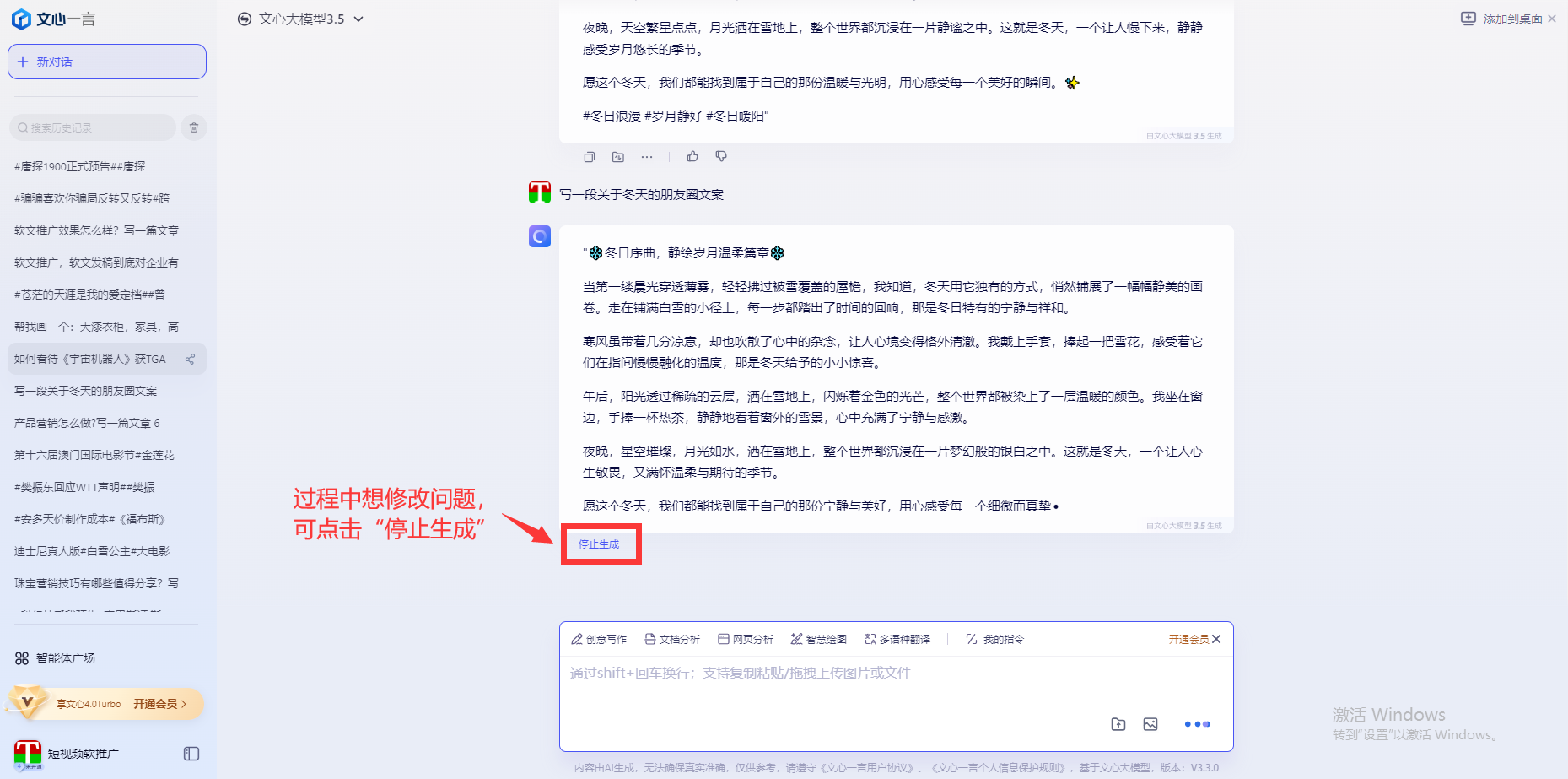Click 开通会员 link in input toolbar
The image size is (1568, 779).
1188,639
